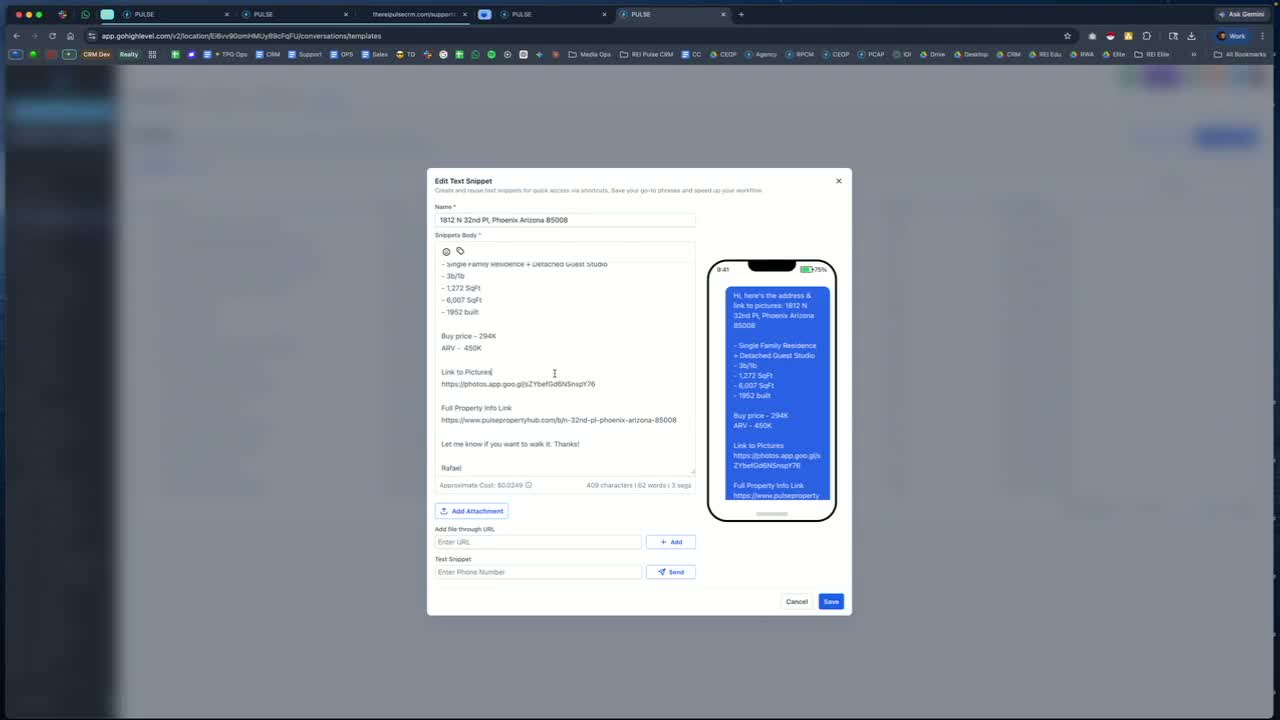Reload the page with the browser refresh icon

pos(52,36)
